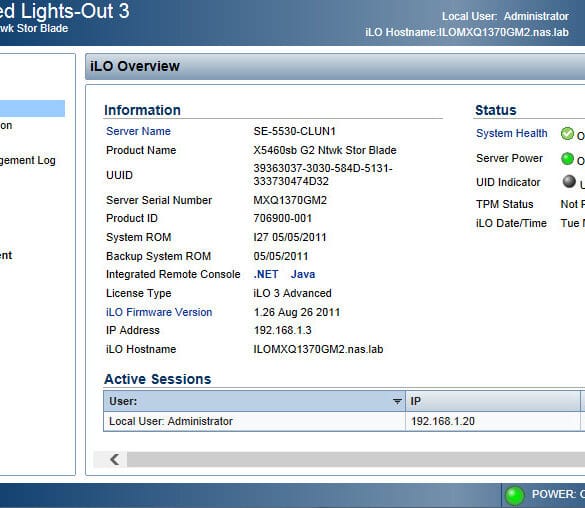Screen dimensions: 585x508
Task: Click the User: column header
Action: point(254,401)
